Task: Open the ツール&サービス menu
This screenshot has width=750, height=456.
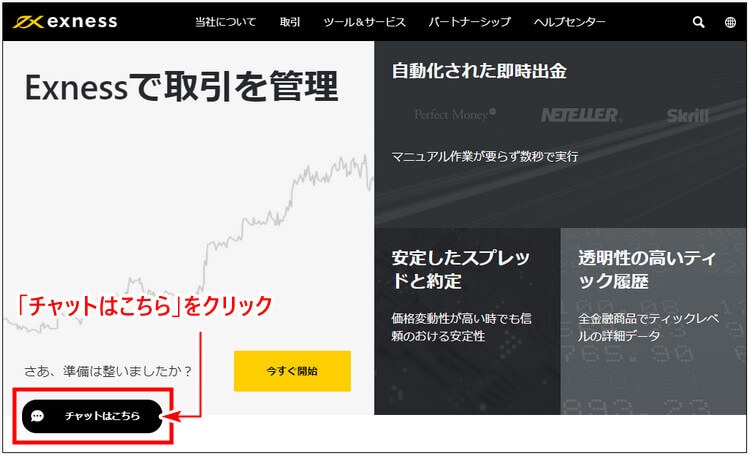Action: tap(364, 22)
